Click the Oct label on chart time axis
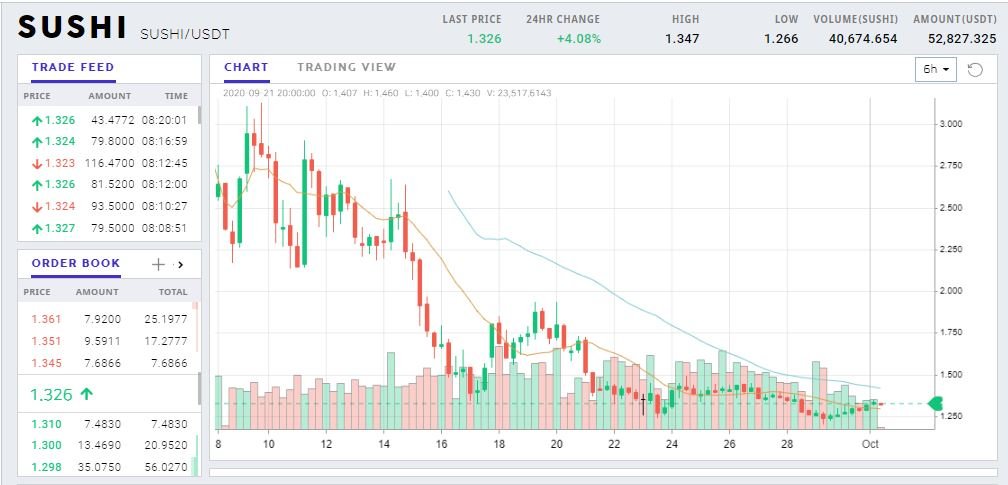This screenshot has width=1008, height=485. point(870,444)
